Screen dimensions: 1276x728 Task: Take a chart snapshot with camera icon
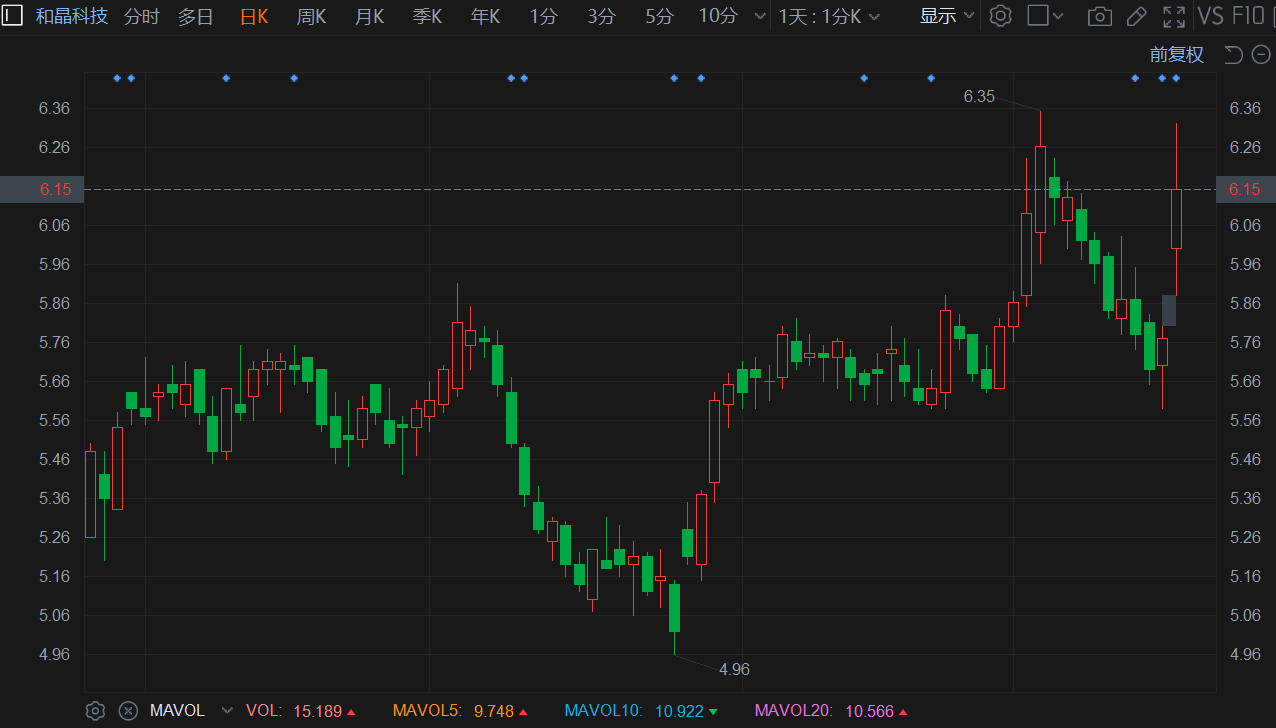click(1100, 16)
